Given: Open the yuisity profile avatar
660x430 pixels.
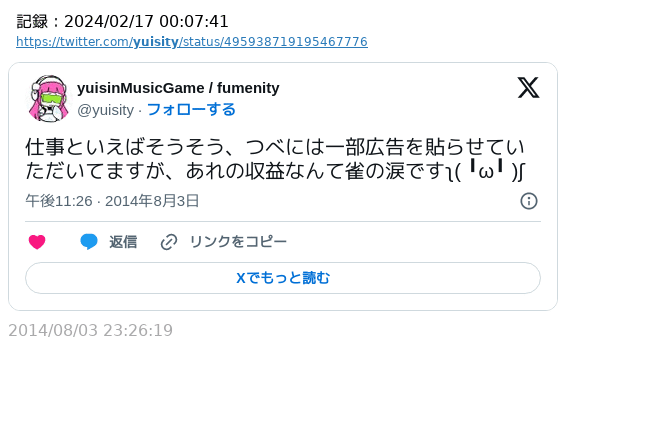Looking at the screenshot, I should point(48,98).
